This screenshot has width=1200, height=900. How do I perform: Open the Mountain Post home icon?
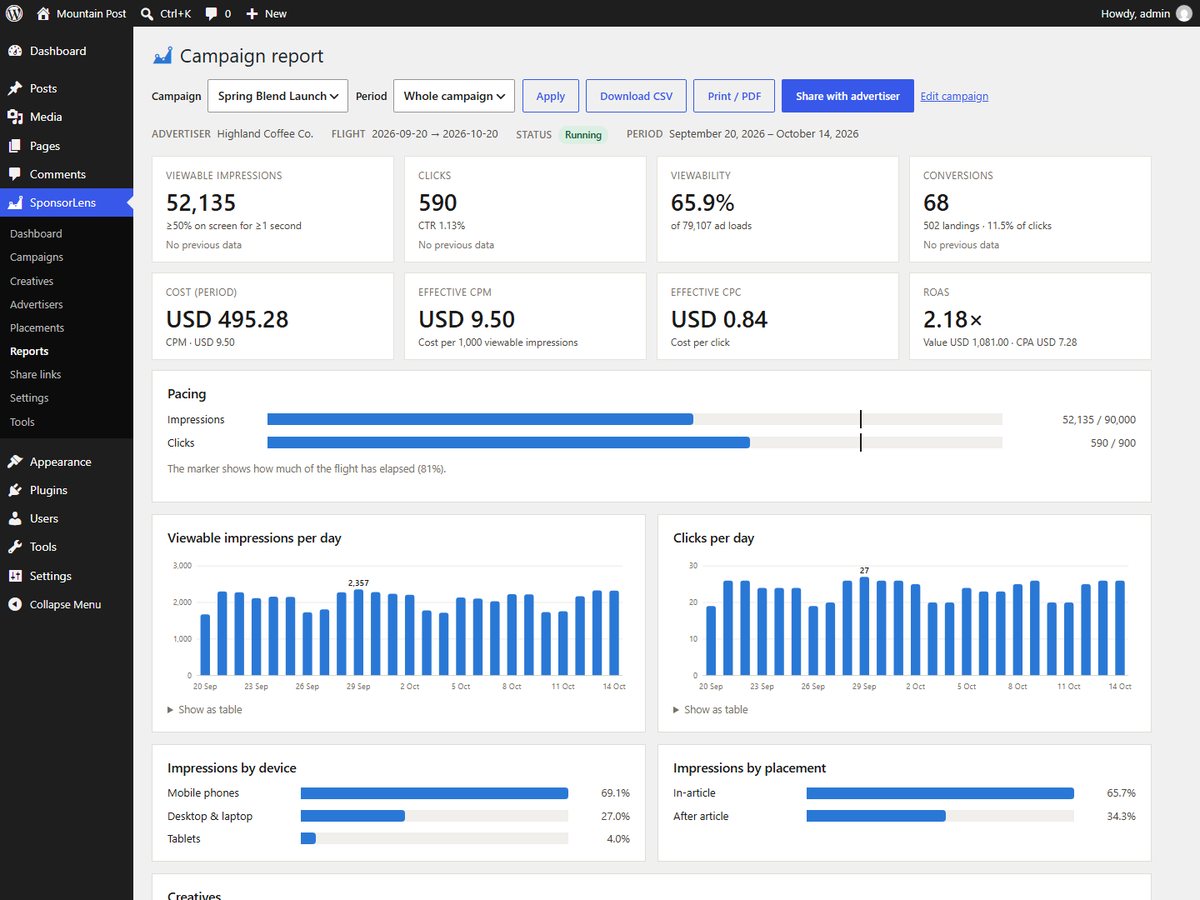click(43, 14)
